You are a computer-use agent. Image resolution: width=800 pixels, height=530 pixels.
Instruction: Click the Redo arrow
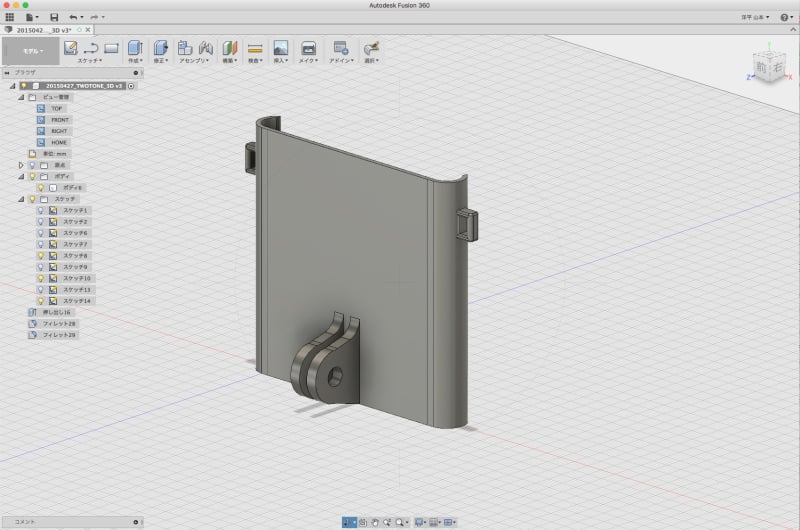click(94, 17)
